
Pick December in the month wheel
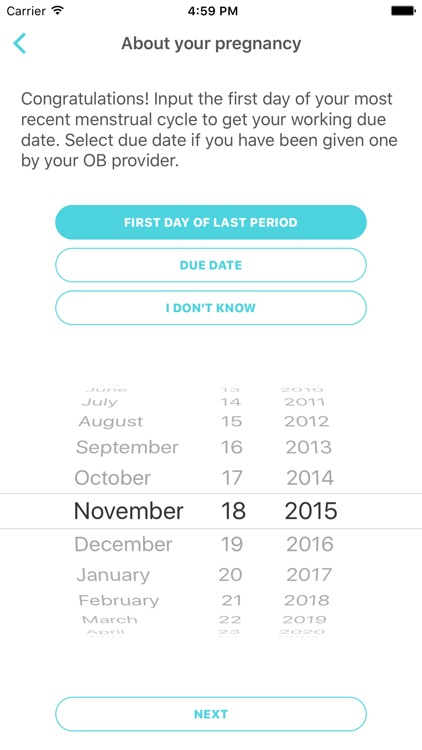[123, 544]
